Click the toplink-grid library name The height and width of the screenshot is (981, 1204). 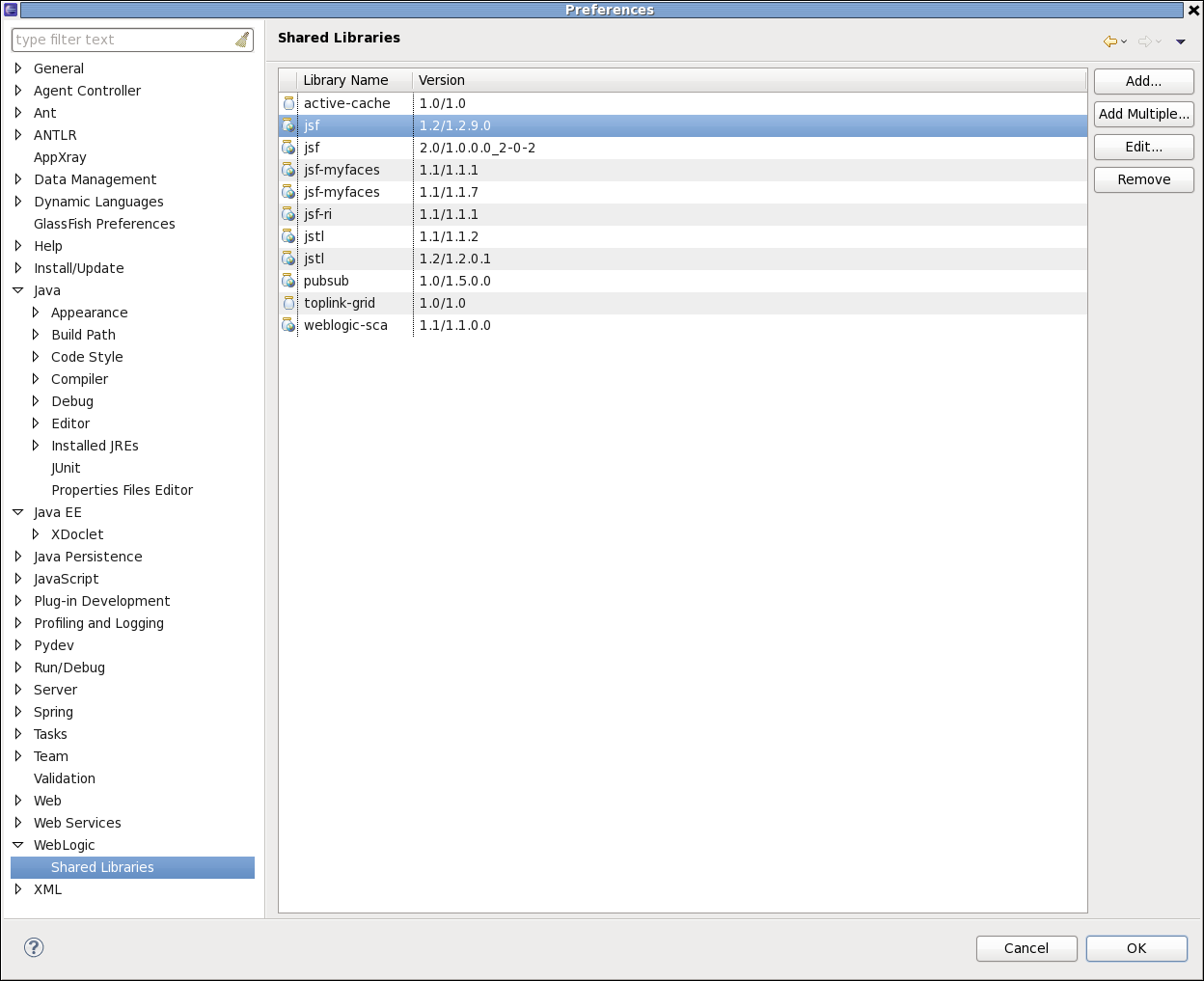[x=340, y=303]
